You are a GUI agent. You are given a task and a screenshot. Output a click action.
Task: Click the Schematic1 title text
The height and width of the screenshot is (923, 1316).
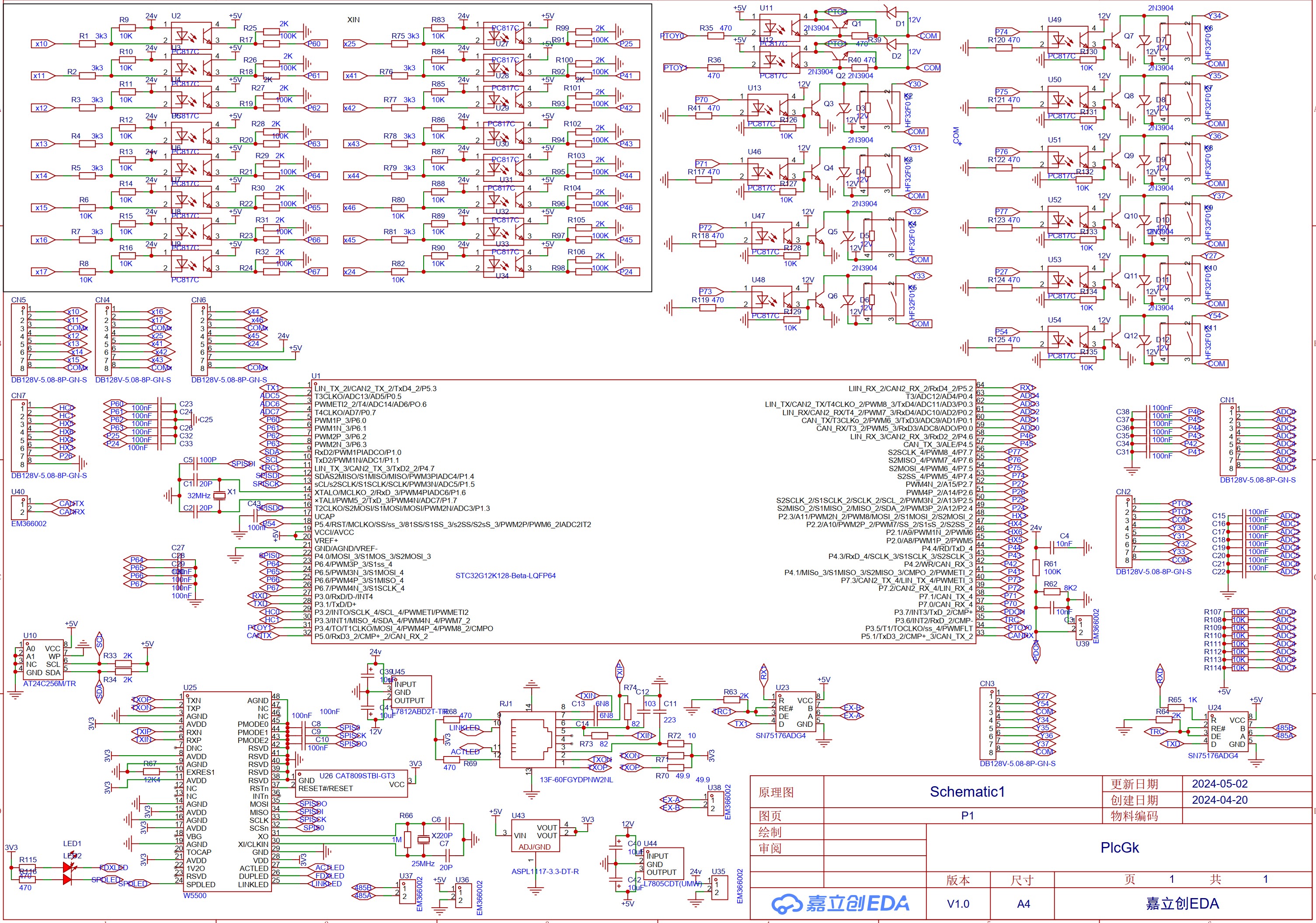coord(967,792)
